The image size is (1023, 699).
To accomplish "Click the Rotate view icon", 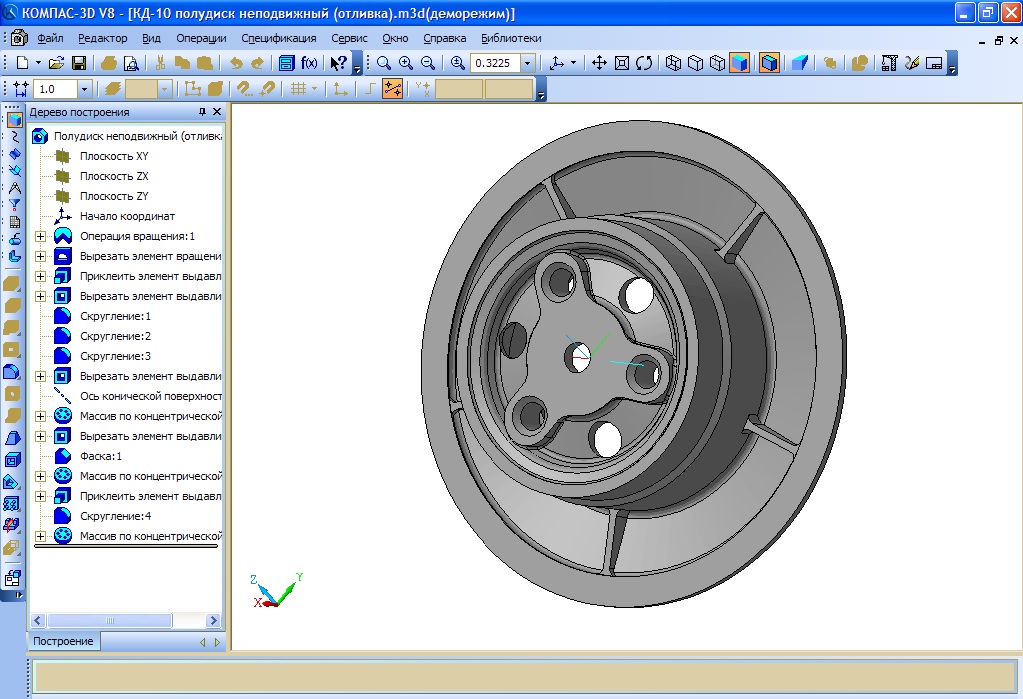I will tap(644, 63).
